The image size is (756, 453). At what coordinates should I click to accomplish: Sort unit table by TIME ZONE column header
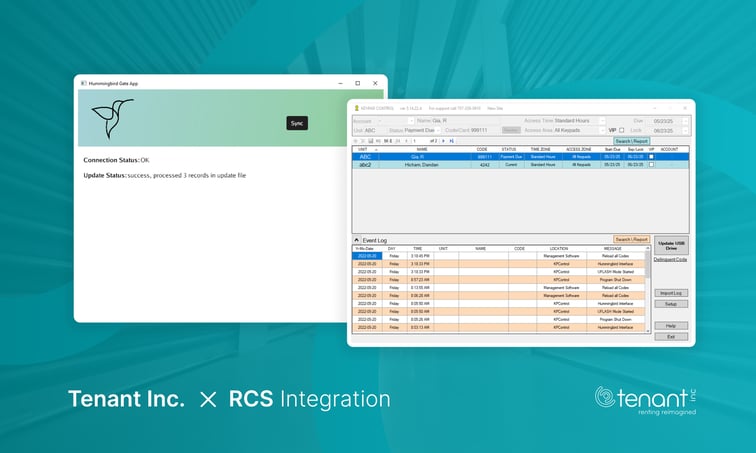point(540,149)
